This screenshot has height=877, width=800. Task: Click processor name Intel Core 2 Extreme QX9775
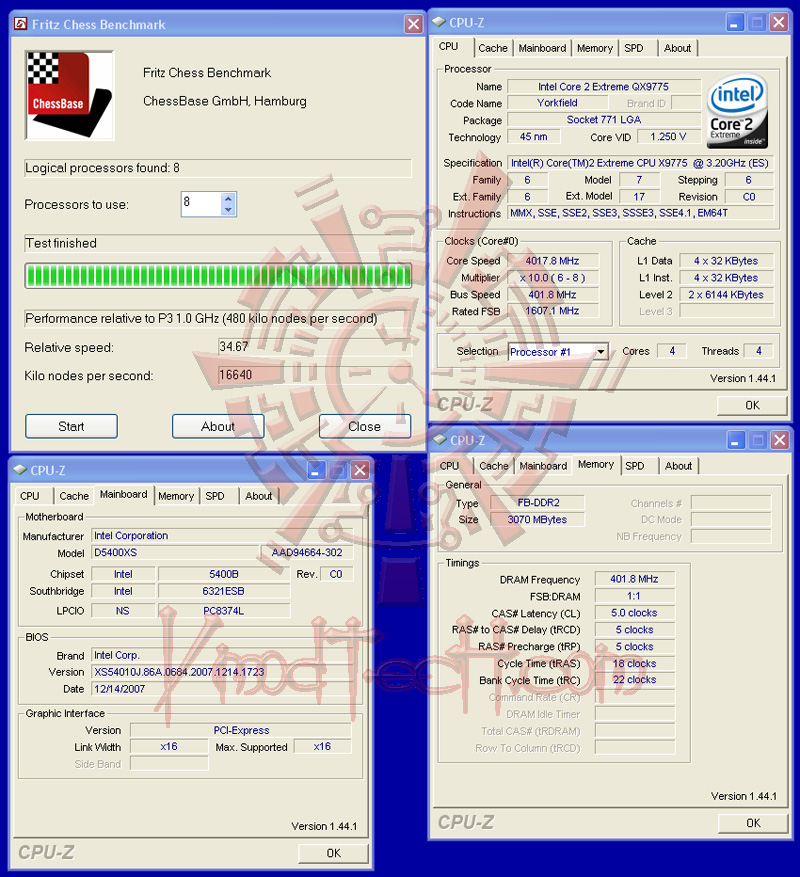(x=604, y=87)
